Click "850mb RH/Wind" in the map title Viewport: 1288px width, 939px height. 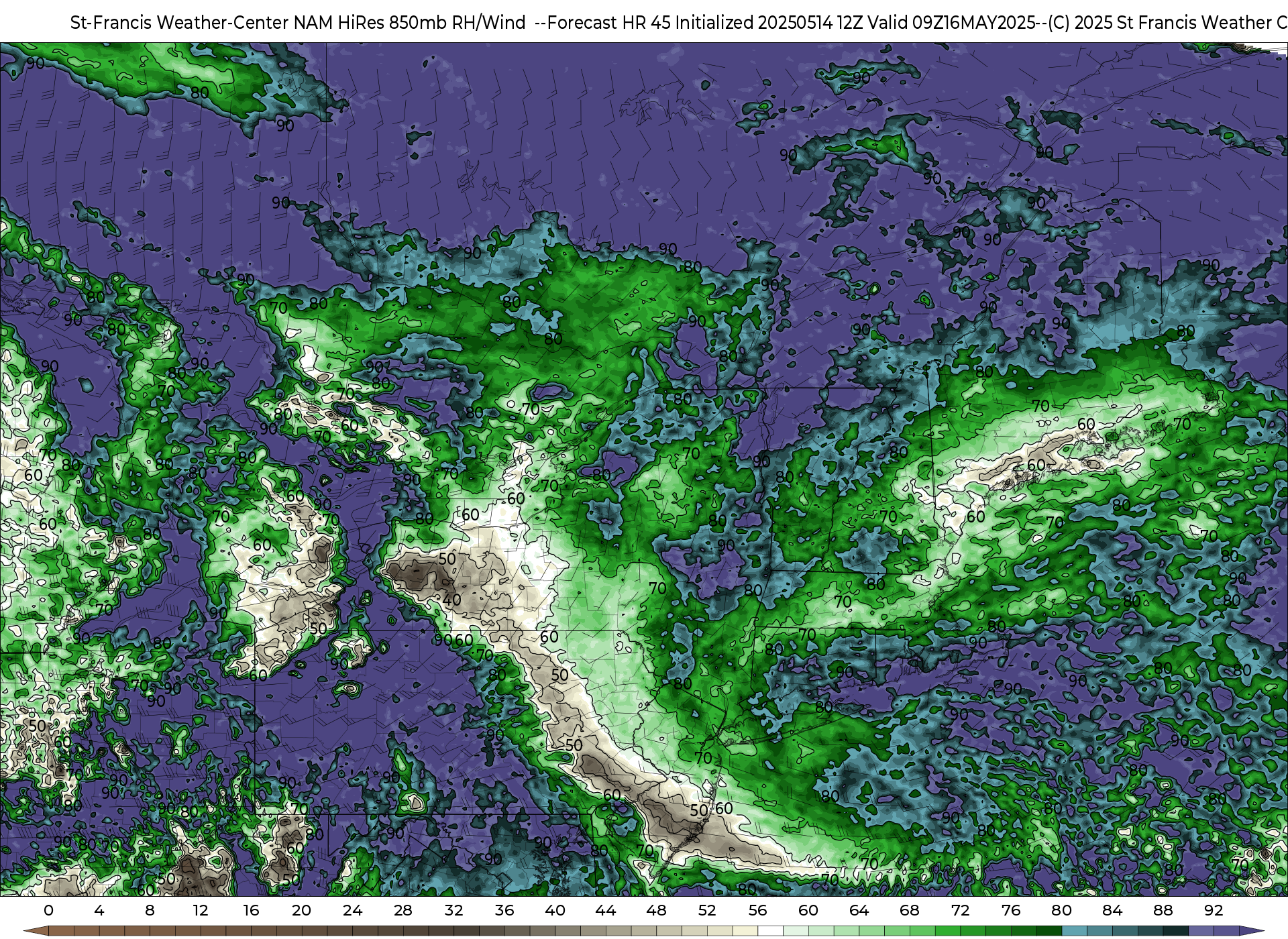coord(458,23)
